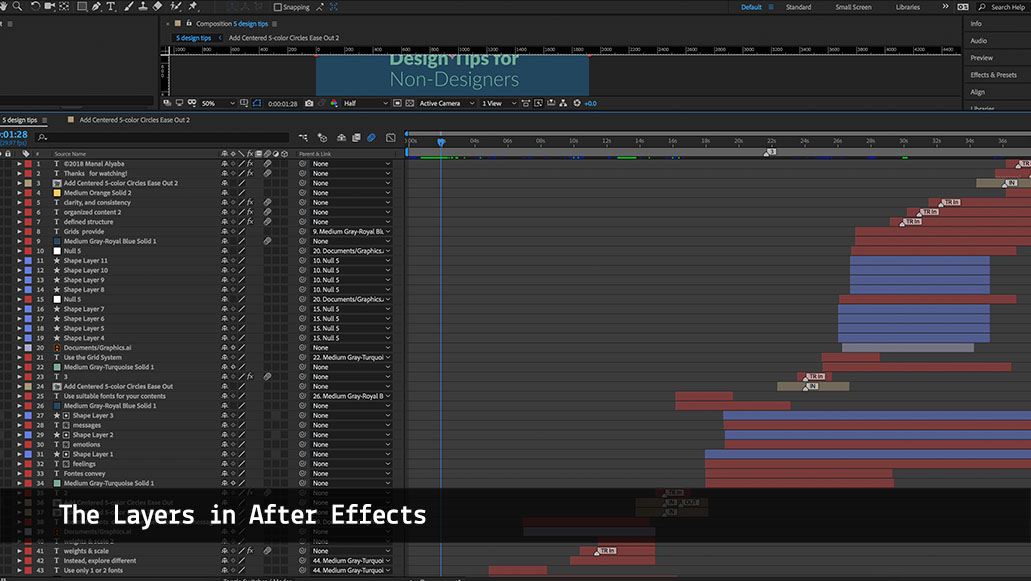Open the timeline Graph Editor

[x=391, y=137]
